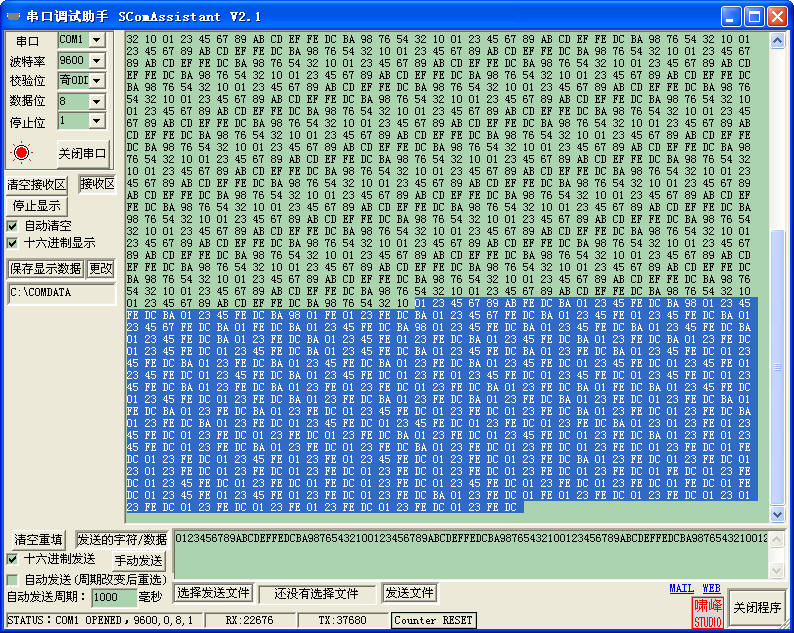
Task: Click the receive area scroll up arrow
Action: click(777, 41)
